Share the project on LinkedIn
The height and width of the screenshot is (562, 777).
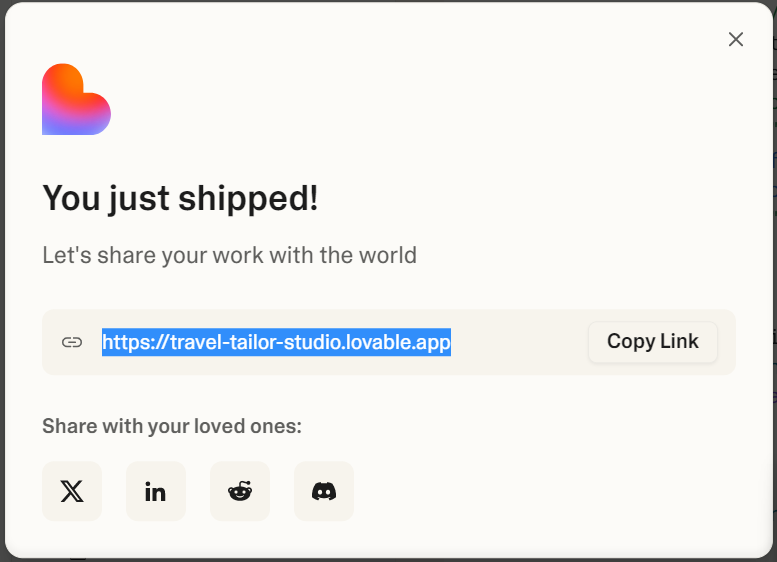pyautogui.click(x=156, y=491)
